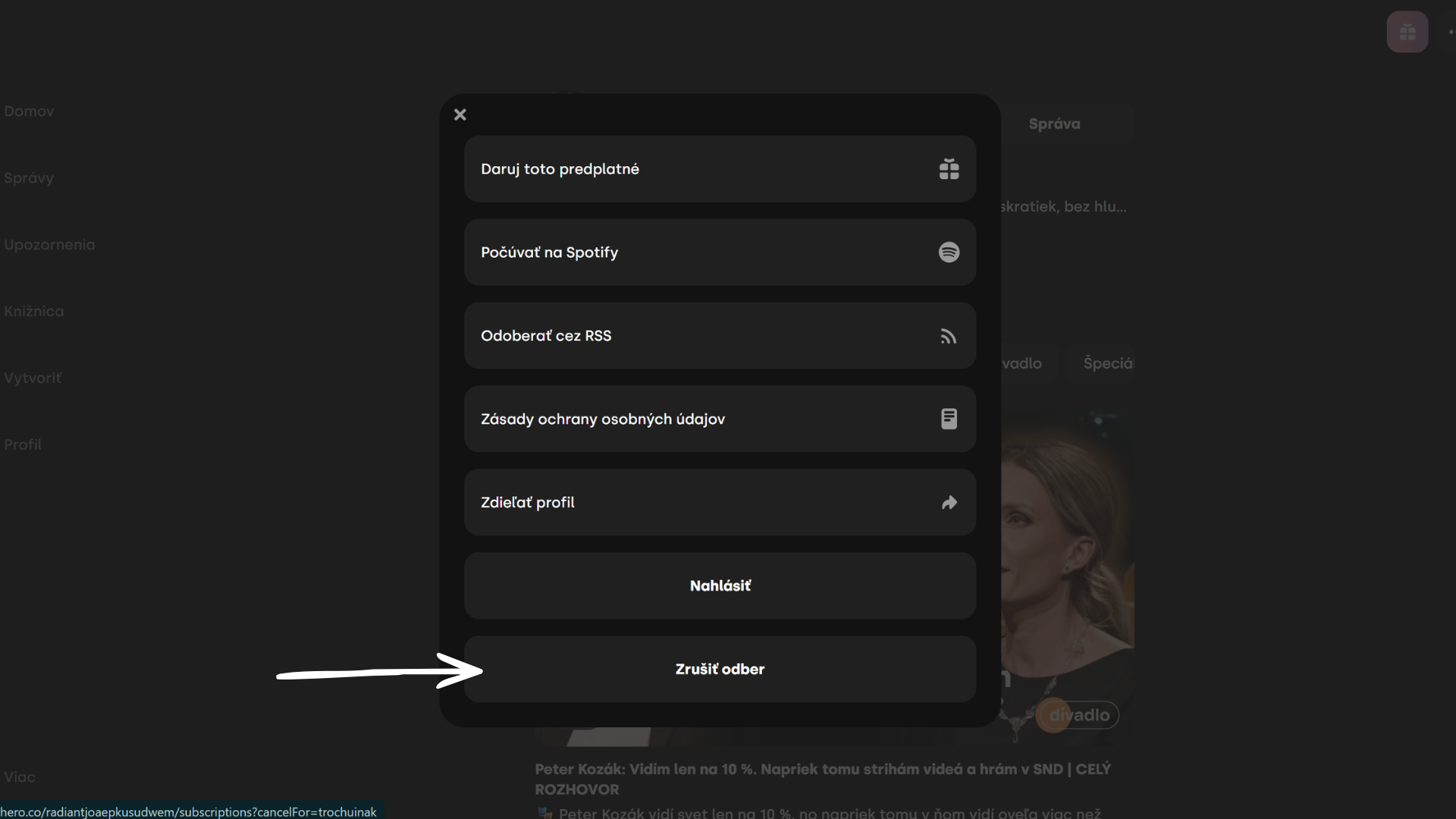Click the privacy policy document icon

[949, 419]
